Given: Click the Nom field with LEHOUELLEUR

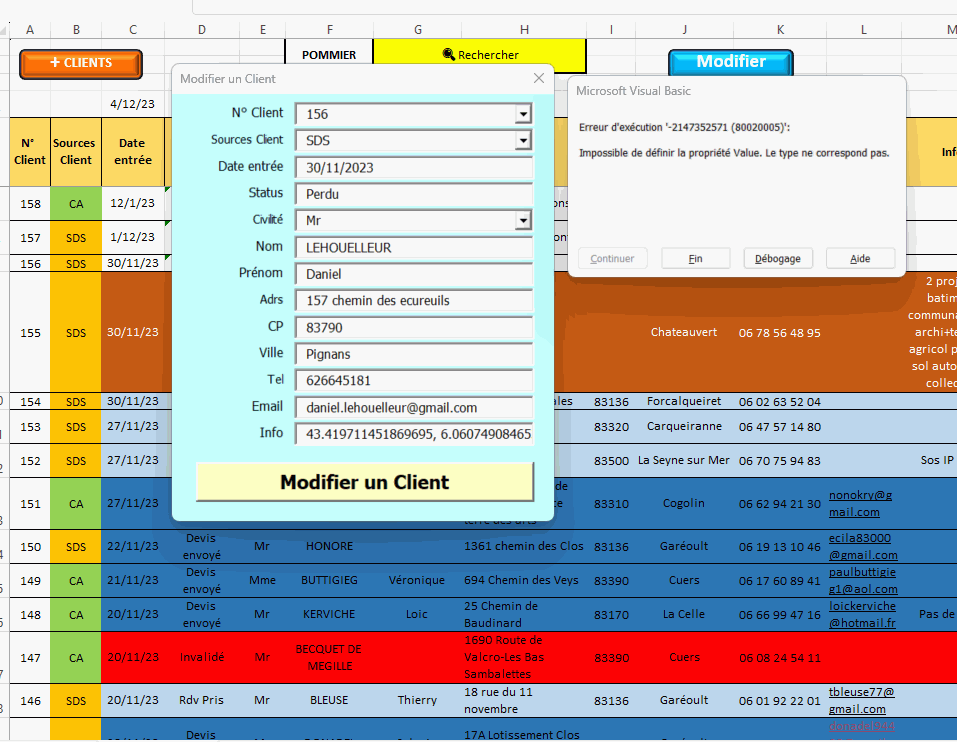Looking at the screenshot, I should pyautogui.click(x=414, y=247).
